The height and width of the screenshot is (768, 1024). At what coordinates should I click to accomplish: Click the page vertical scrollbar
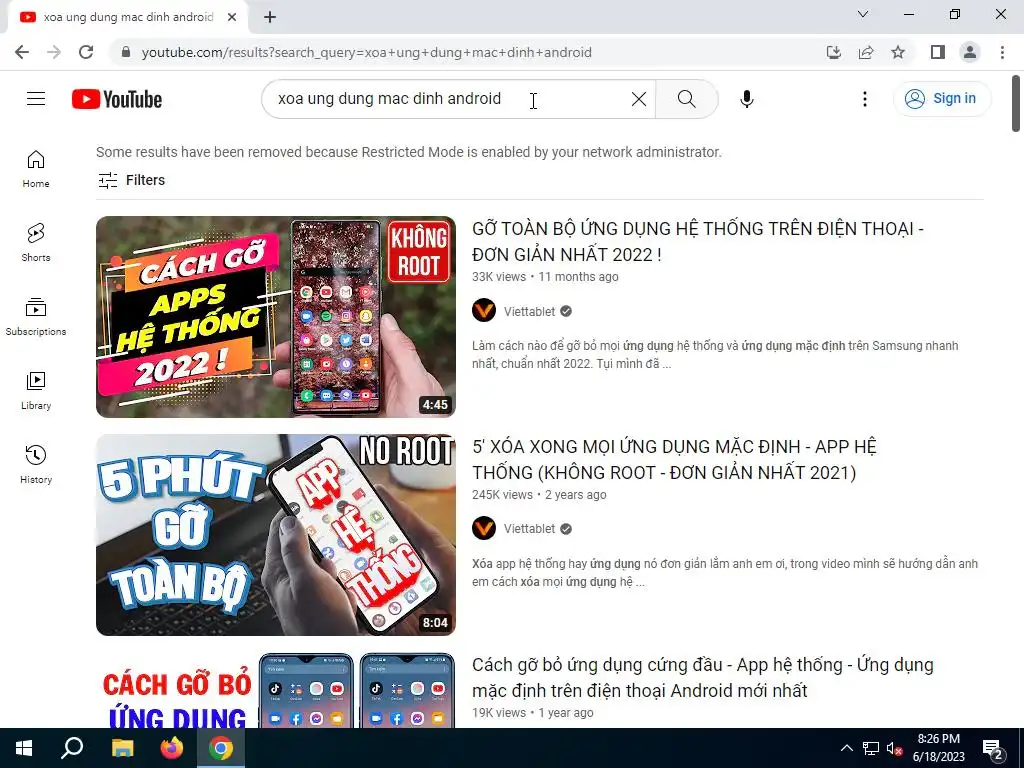click(x=1016, y=103)
